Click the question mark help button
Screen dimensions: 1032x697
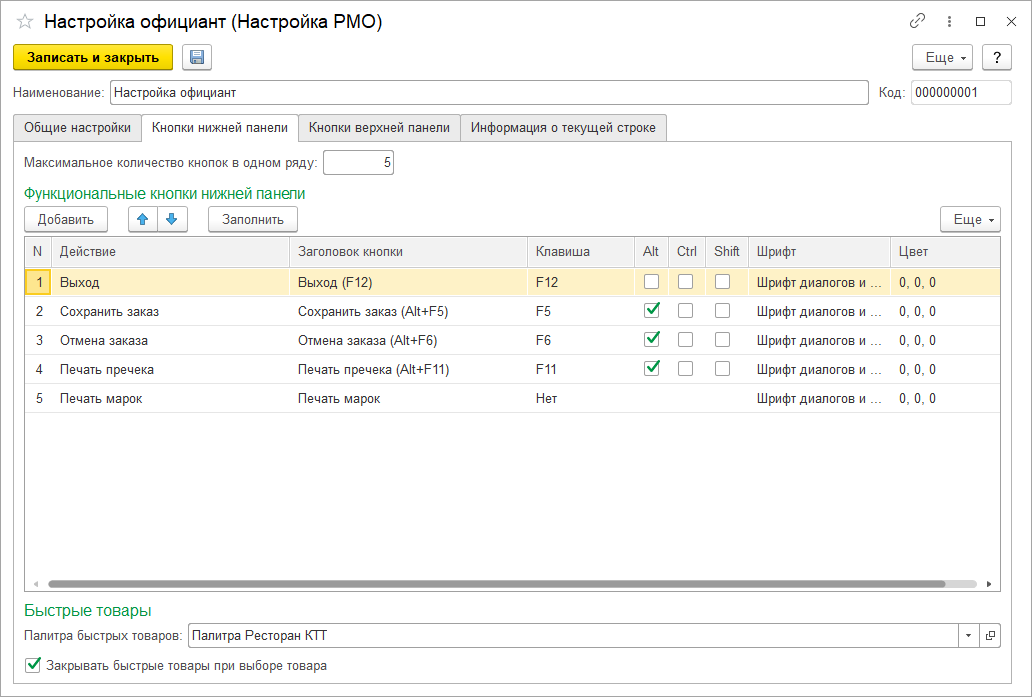[x=996, y=58]
